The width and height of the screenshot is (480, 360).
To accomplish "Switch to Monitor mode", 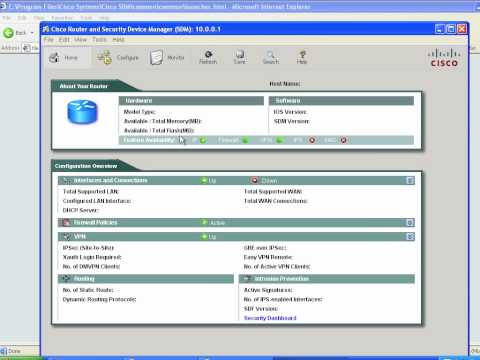I will coord(167,57).
